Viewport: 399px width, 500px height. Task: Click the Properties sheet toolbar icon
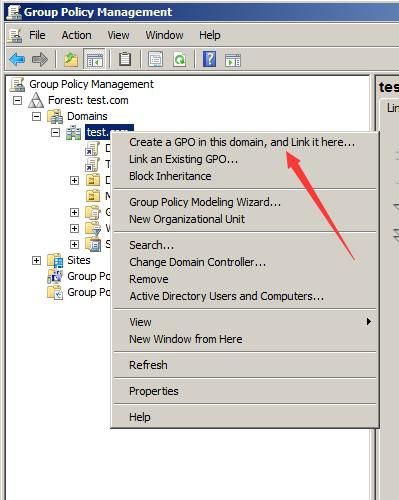pyautogui.click(x=155, y=60)
